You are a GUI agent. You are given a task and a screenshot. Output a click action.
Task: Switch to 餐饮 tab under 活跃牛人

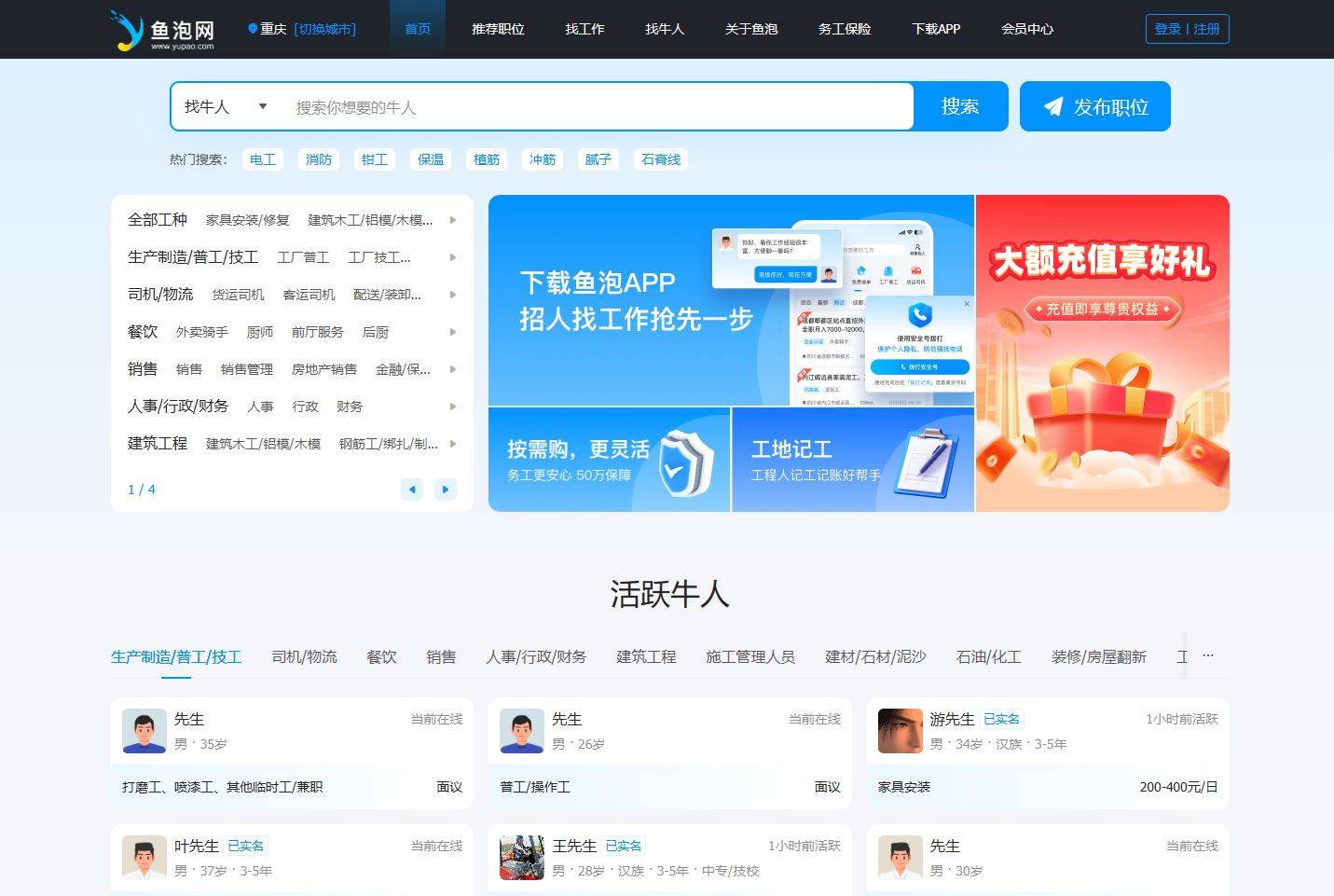[x=381, y=656]
